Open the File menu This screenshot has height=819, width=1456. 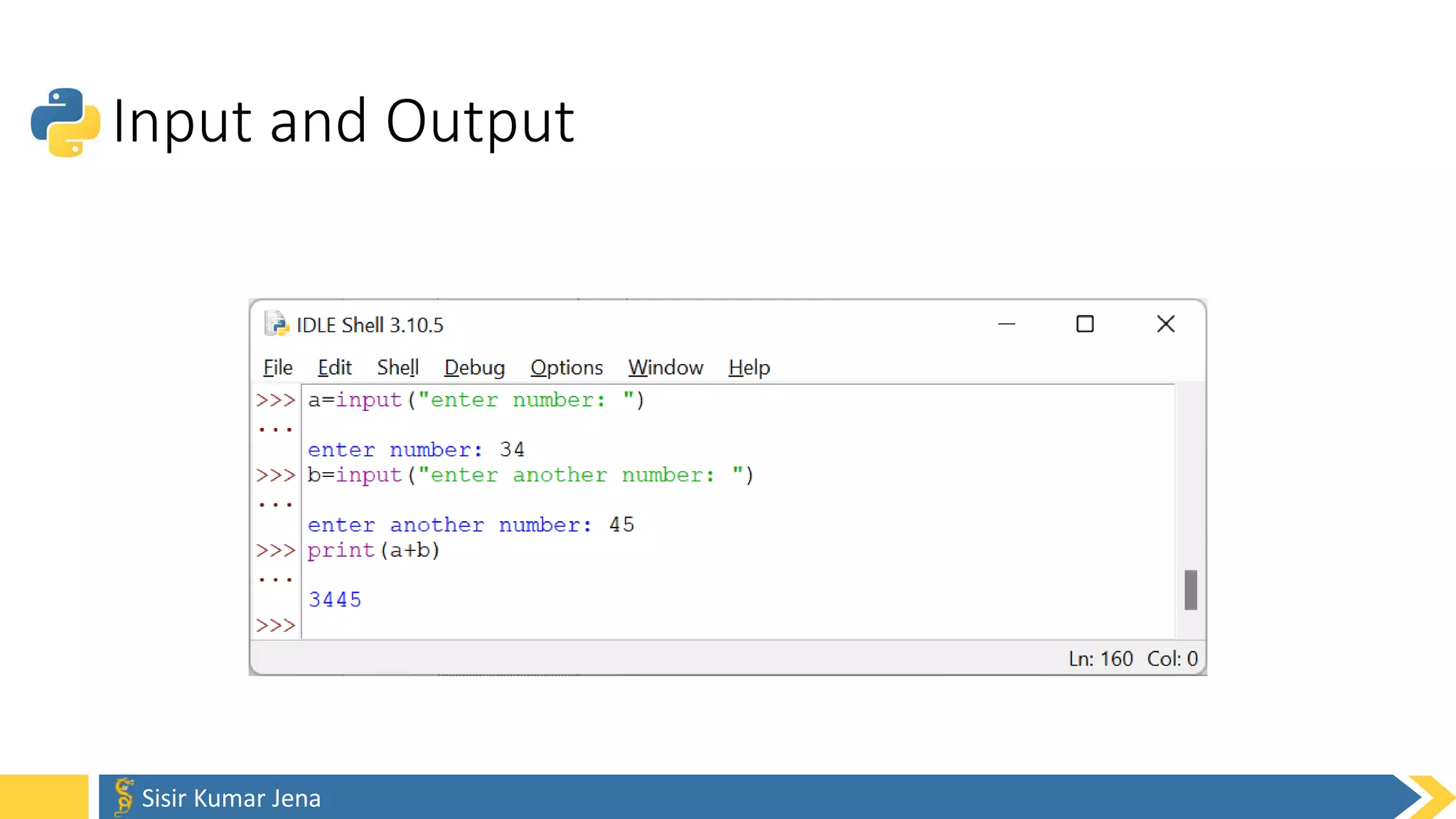point(277,368)
